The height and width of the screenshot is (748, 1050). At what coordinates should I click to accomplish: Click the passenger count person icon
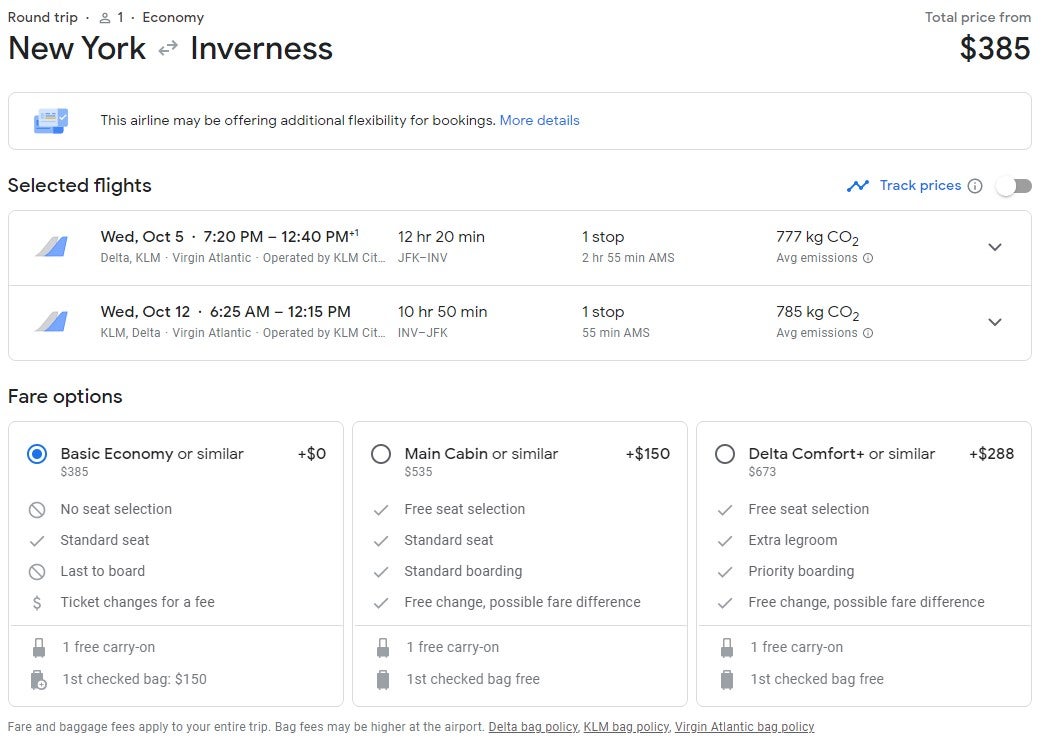pos(104,18)
